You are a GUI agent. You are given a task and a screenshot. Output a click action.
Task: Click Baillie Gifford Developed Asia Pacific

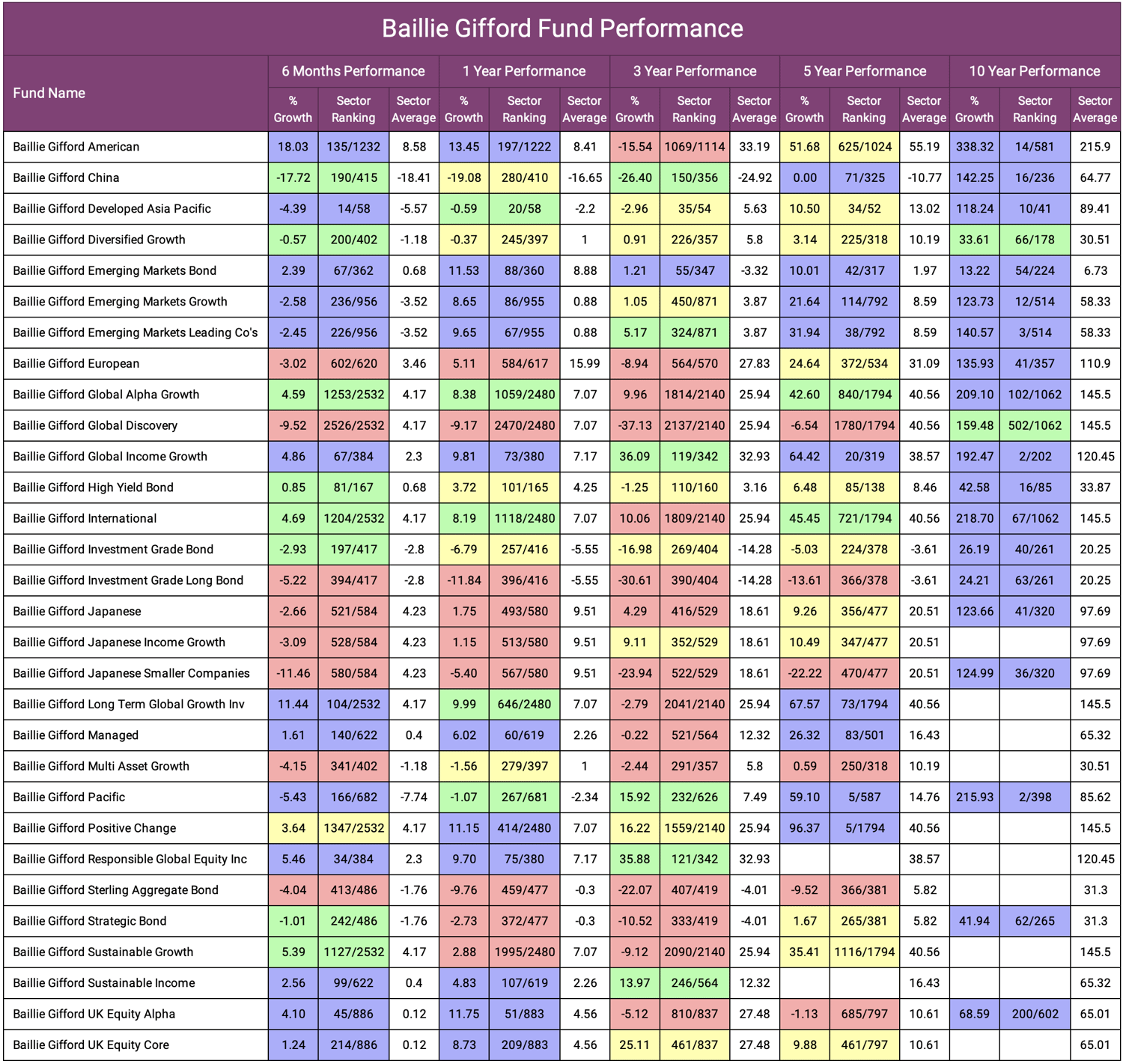pos(112,209)
